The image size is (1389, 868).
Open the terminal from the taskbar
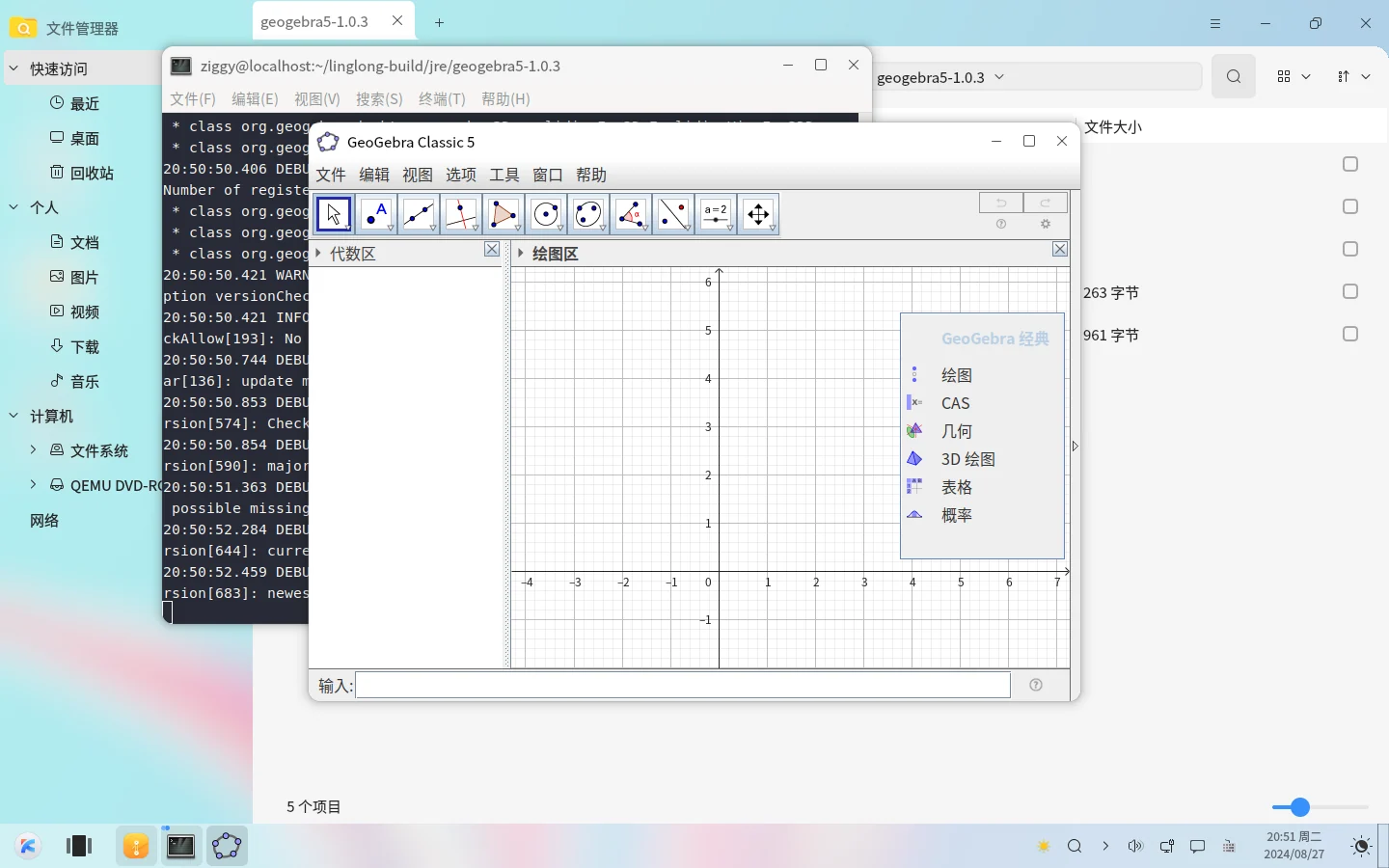click(180, 847)
